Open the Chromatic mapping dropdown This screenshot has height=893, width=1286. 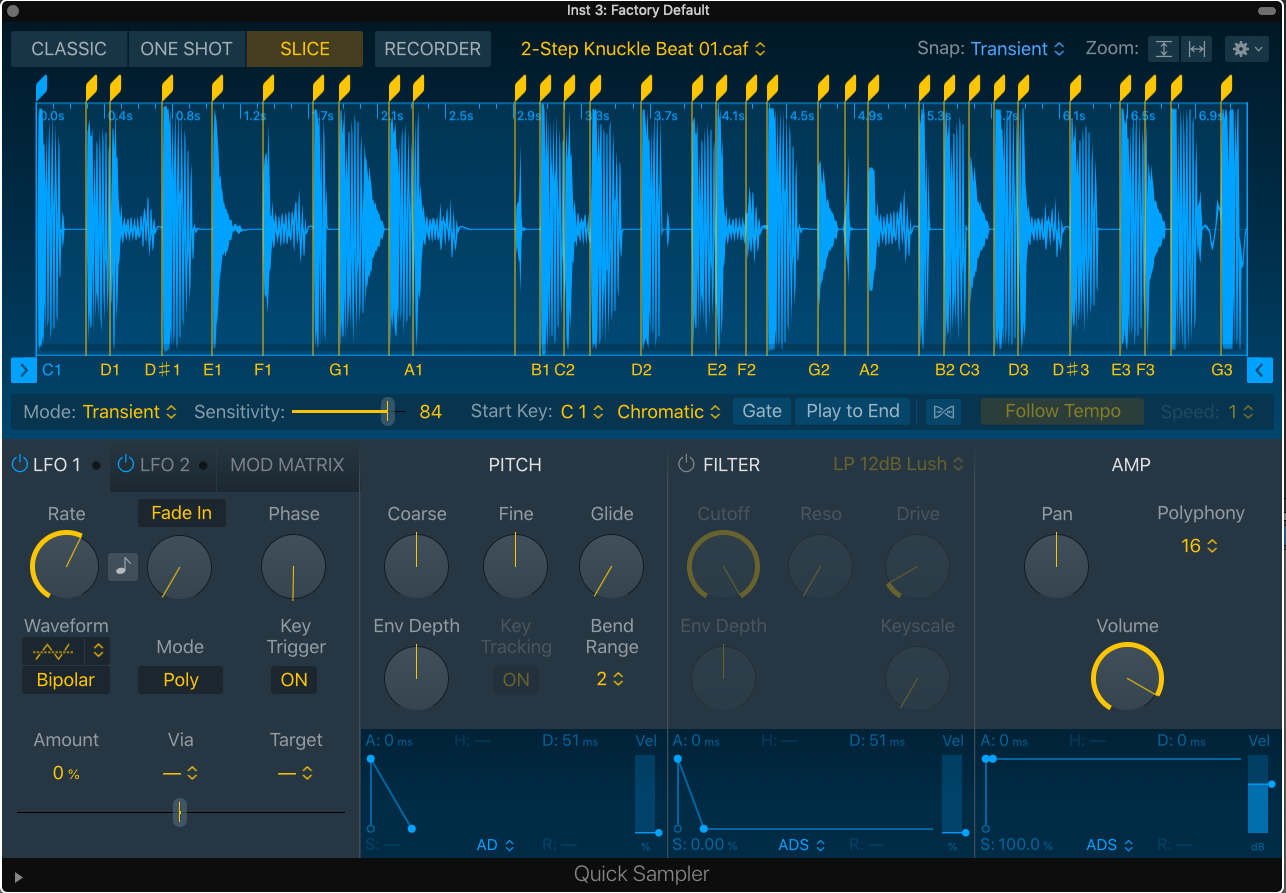click(669, 411)
